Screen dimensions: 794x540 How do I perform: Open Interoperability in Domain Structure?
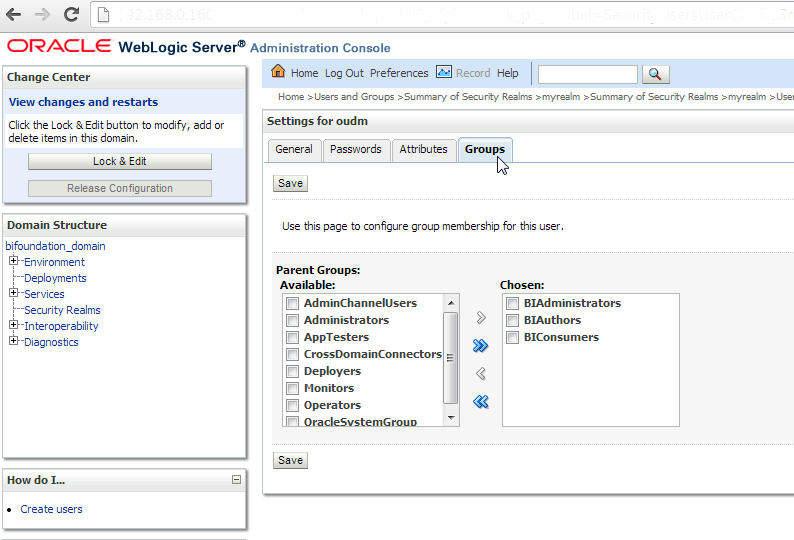(x=61, y=326)
